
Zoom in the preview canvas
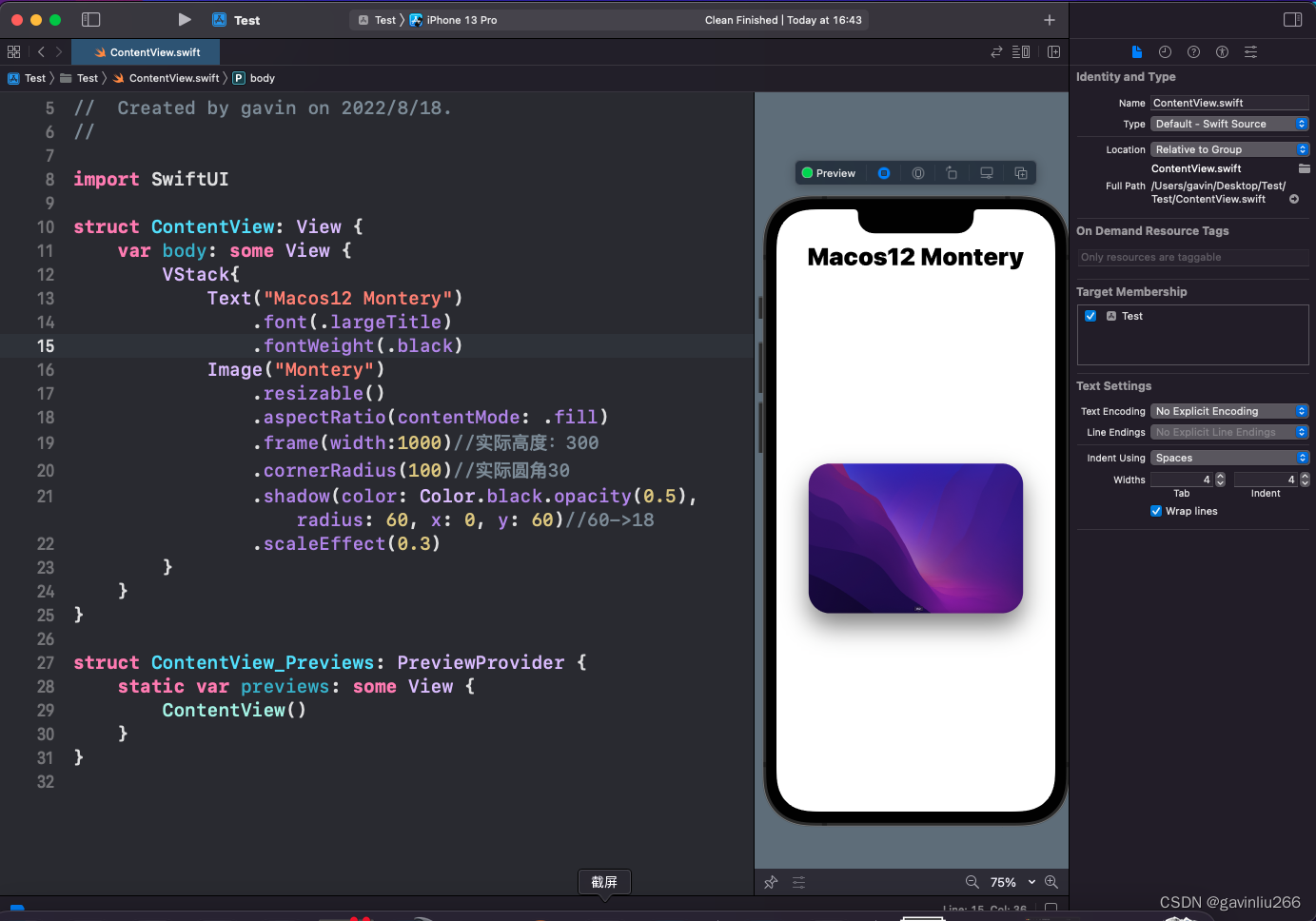(1051, 882)
